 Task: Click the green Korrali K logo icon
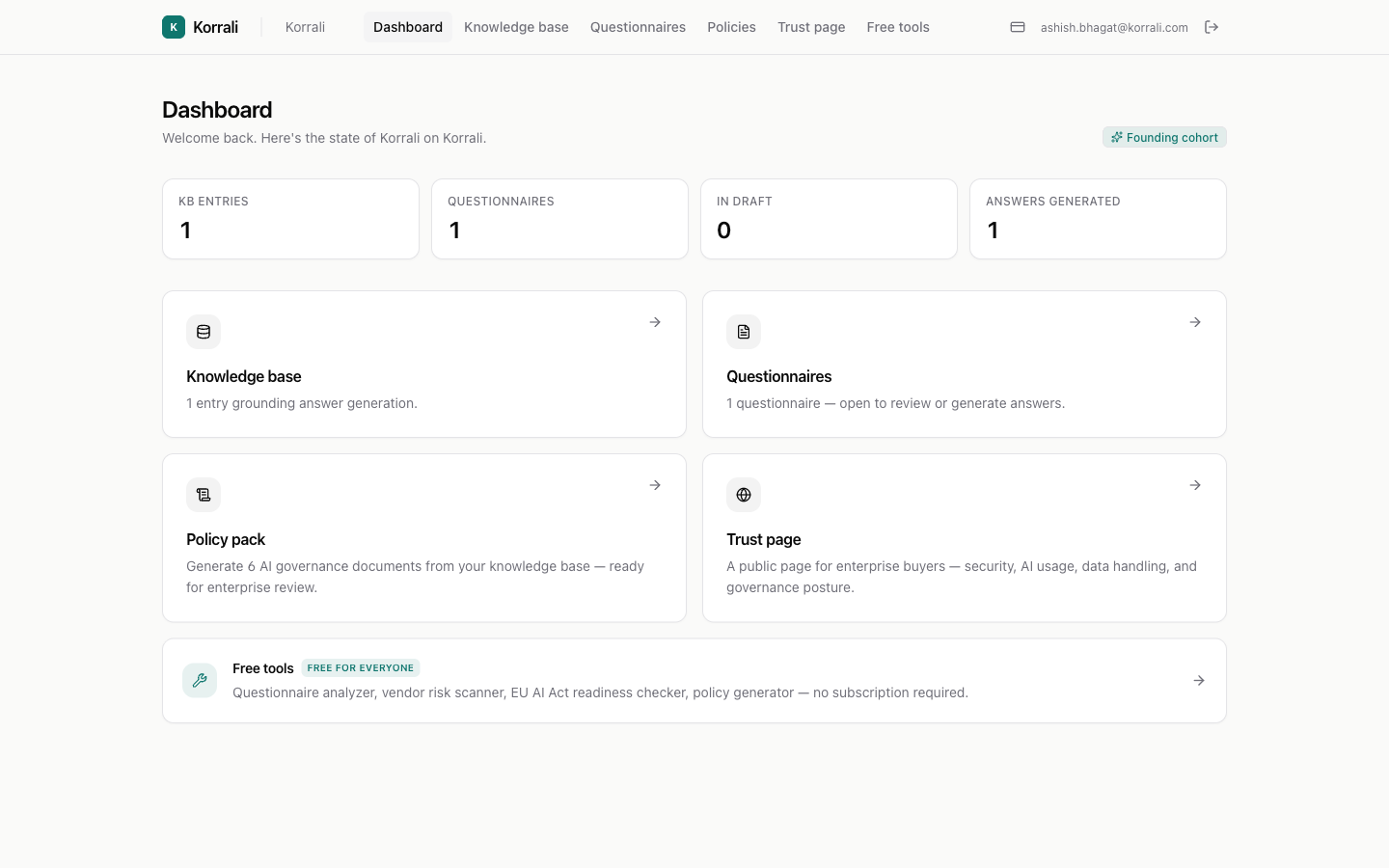click(x=174, y=27)
